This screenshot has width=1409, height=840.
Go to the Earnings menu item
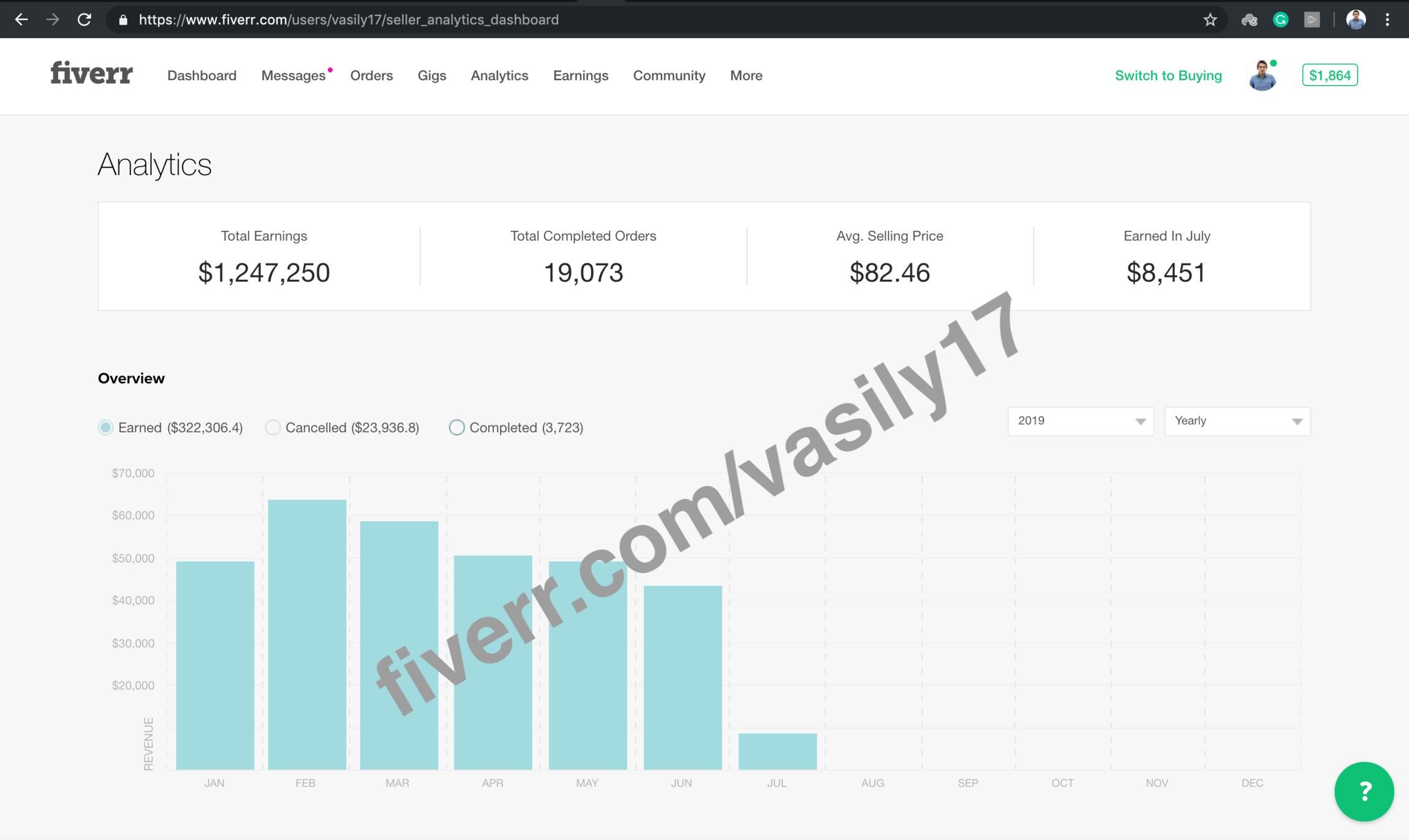(580, 75)
